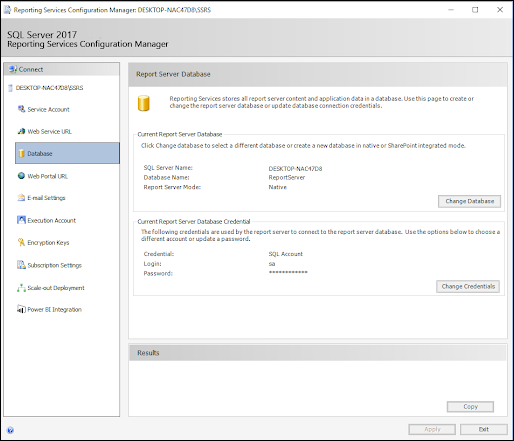
Task: Open E-mail Settings envelope icon
Action: (x=21, y=198)
